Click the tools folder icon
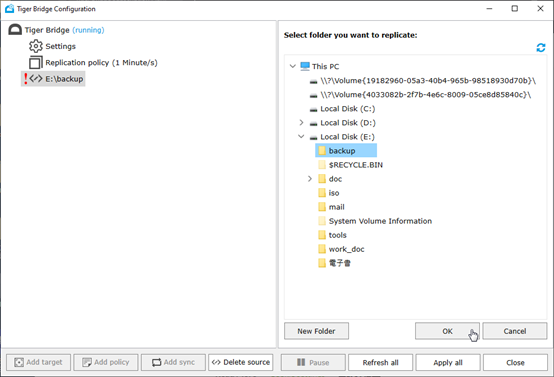The height and width of the screenshot is (377, 554). point(322,235)
